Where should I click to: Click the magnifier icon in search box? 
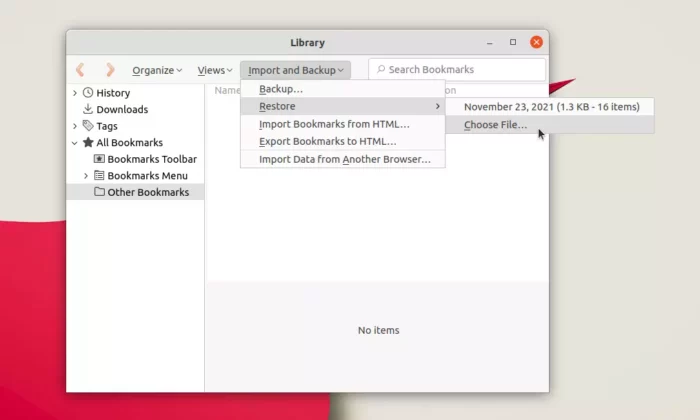point(381,69)
